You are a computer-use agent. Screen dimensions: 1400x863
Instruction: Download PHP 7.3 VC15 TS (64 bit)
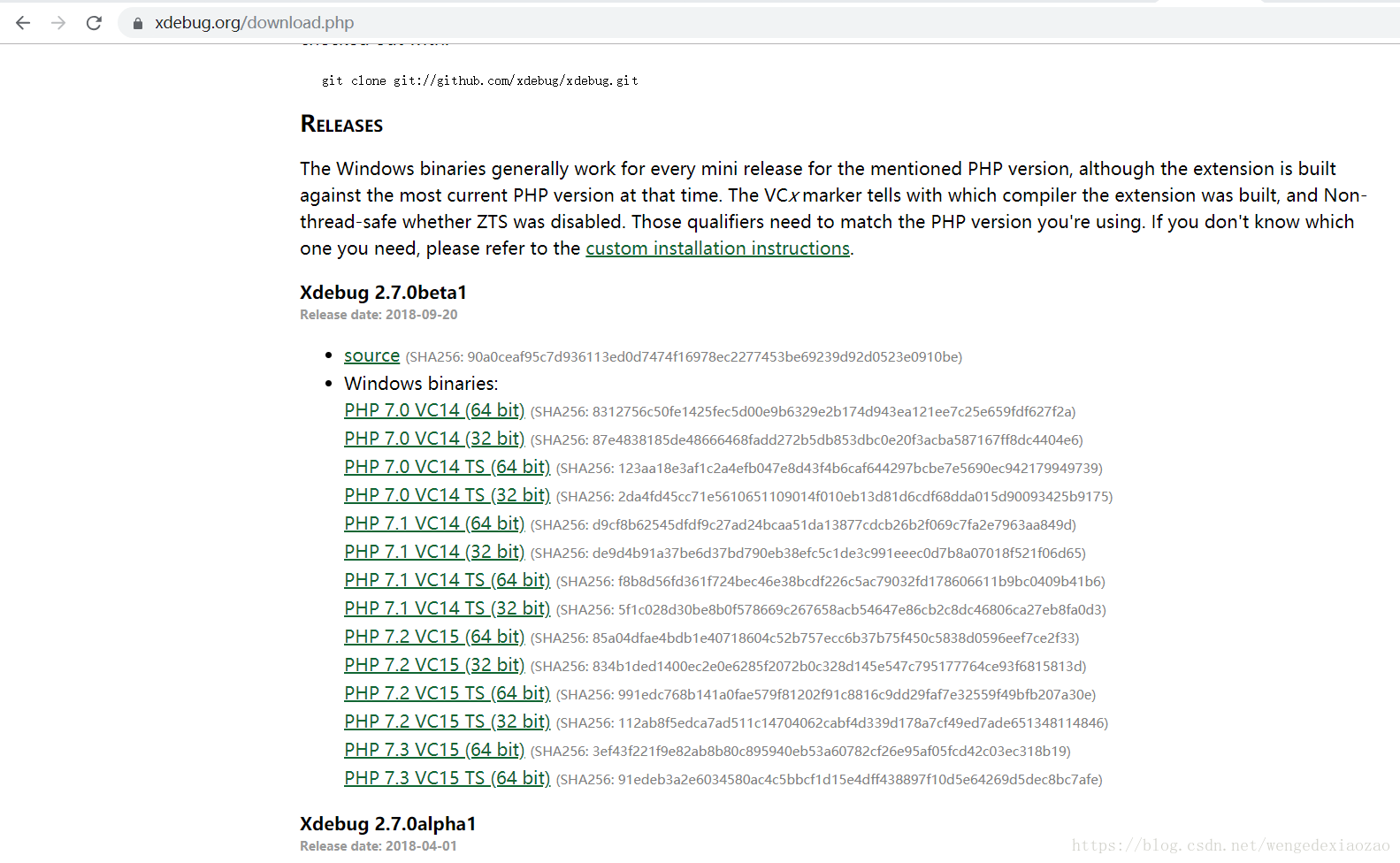[447, 778]
